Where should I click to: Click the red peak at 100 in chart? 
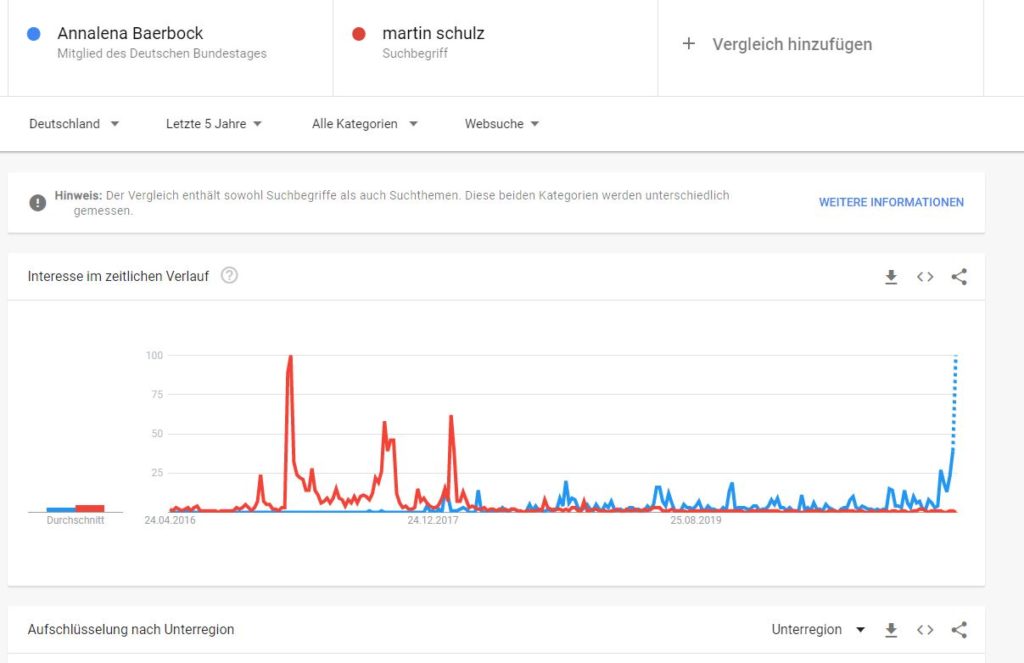tap(290, 357)
